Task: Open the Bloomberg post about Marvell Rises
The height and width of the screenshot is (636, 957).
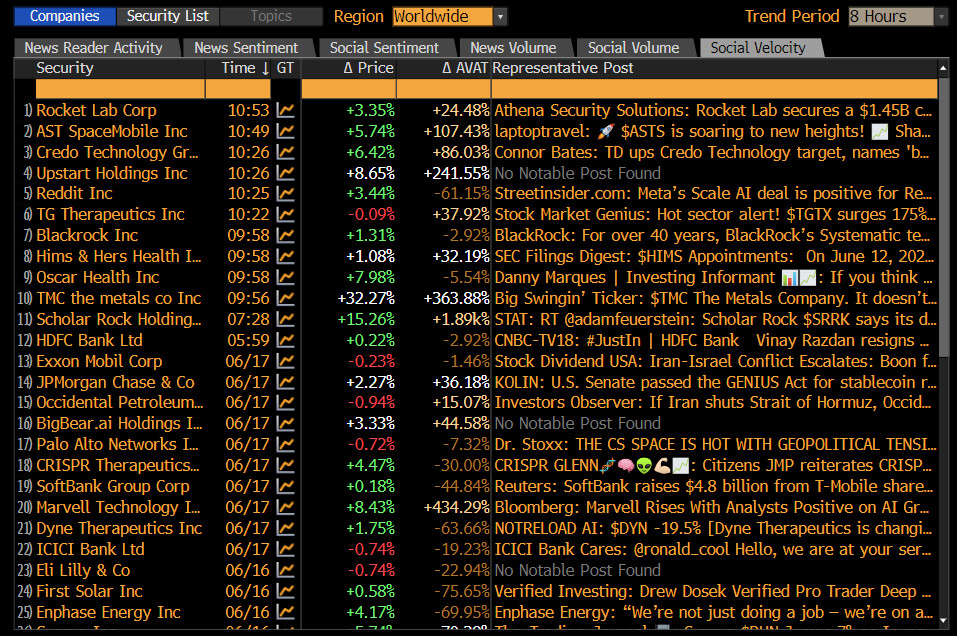Action: coord(712,507)
